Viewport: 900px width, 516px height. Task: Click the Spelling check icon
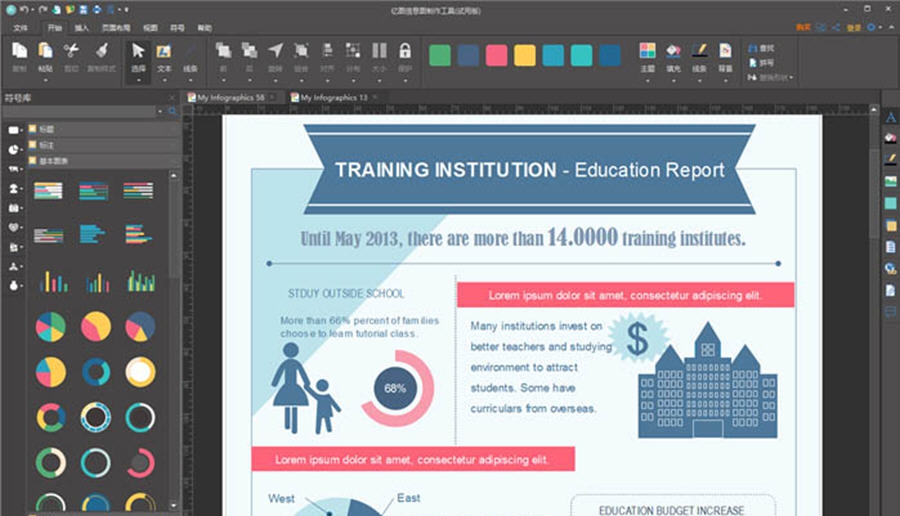(x=752, y=63)
